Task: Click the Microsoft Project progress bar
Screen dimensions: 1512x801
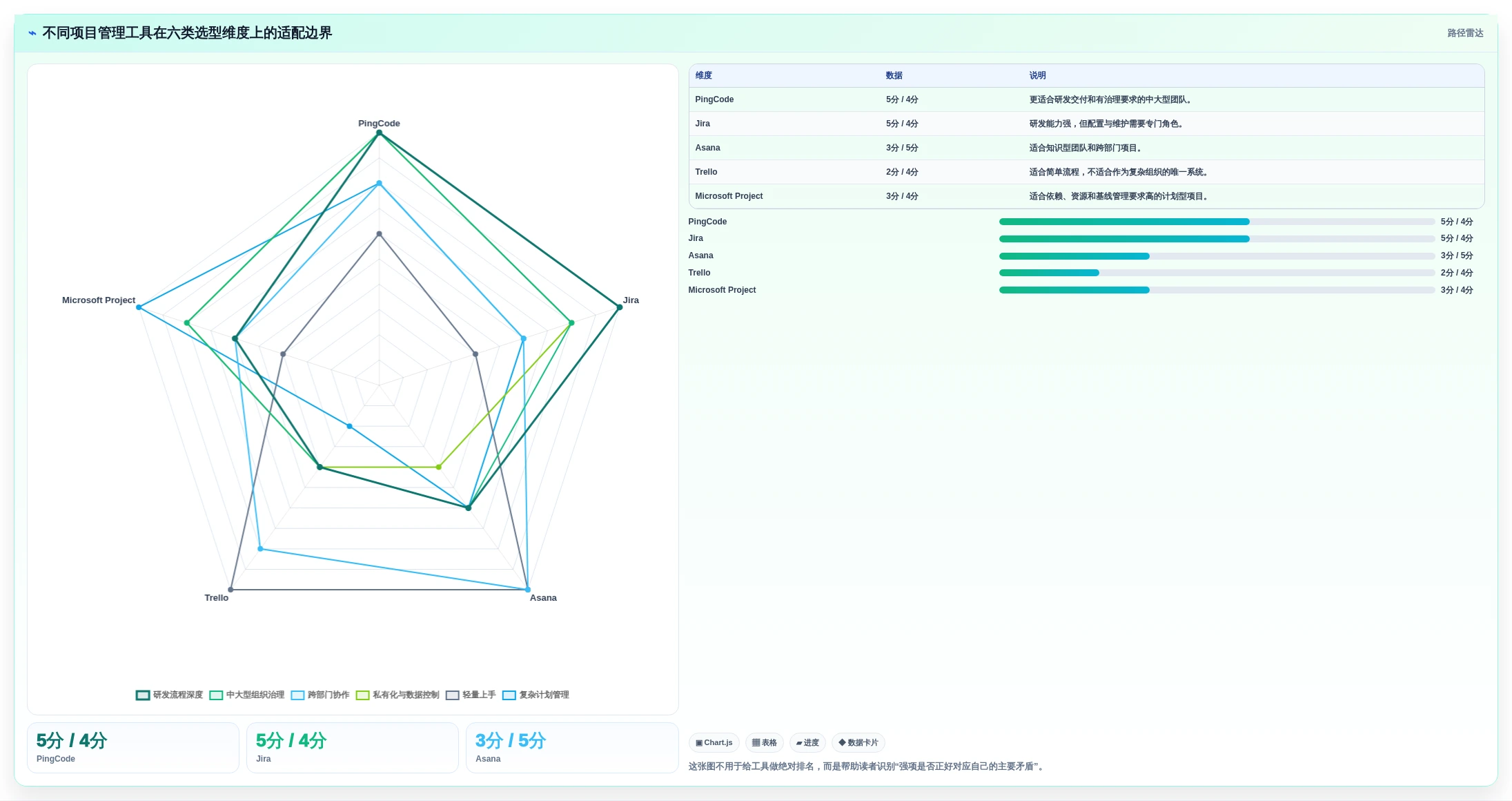Action: [1217, 290]
